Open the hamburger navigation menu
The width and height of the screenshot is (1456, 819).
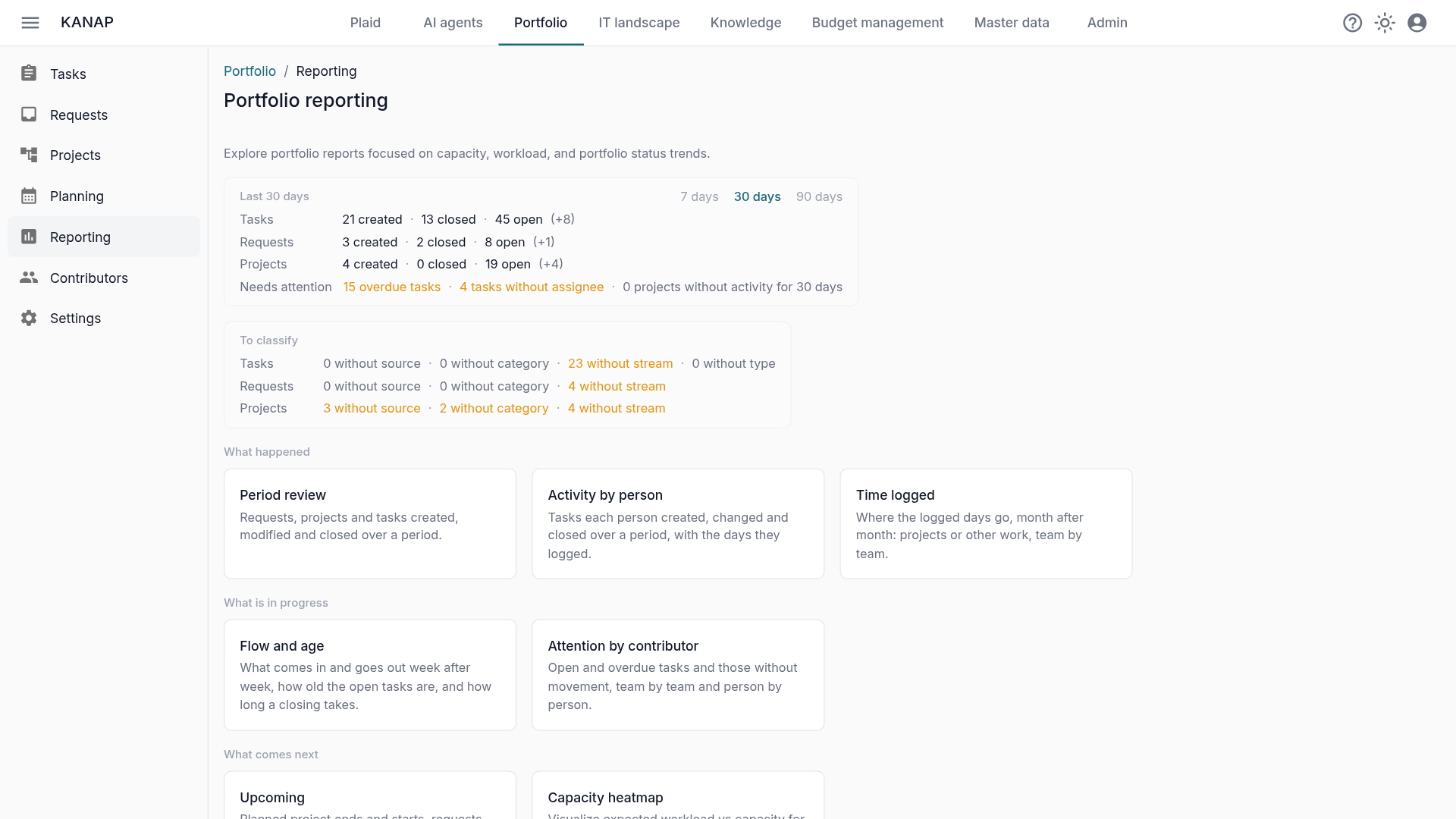click(30, 23)
